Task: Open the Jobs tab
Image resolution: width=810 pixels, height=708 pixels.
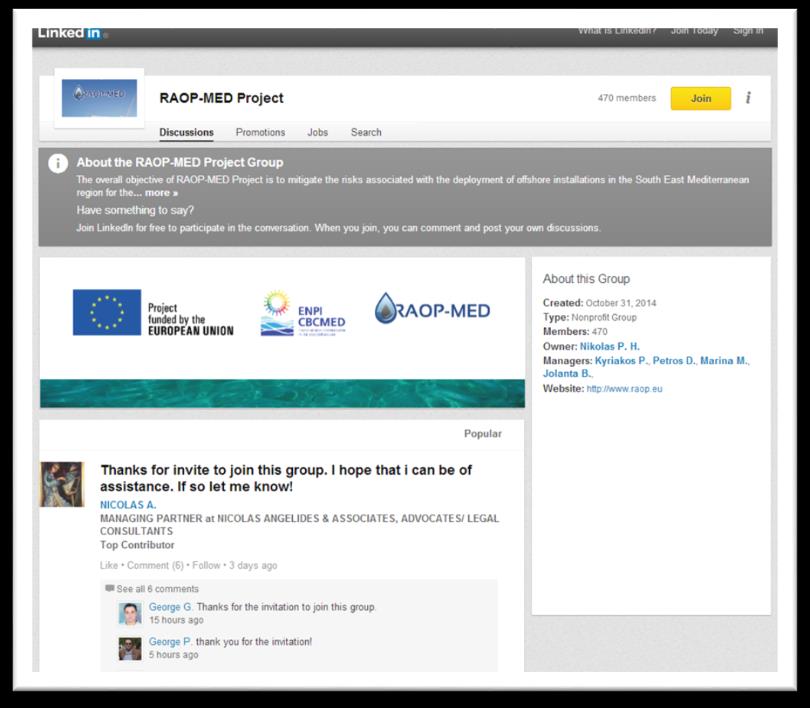Action: coord(318,132)
